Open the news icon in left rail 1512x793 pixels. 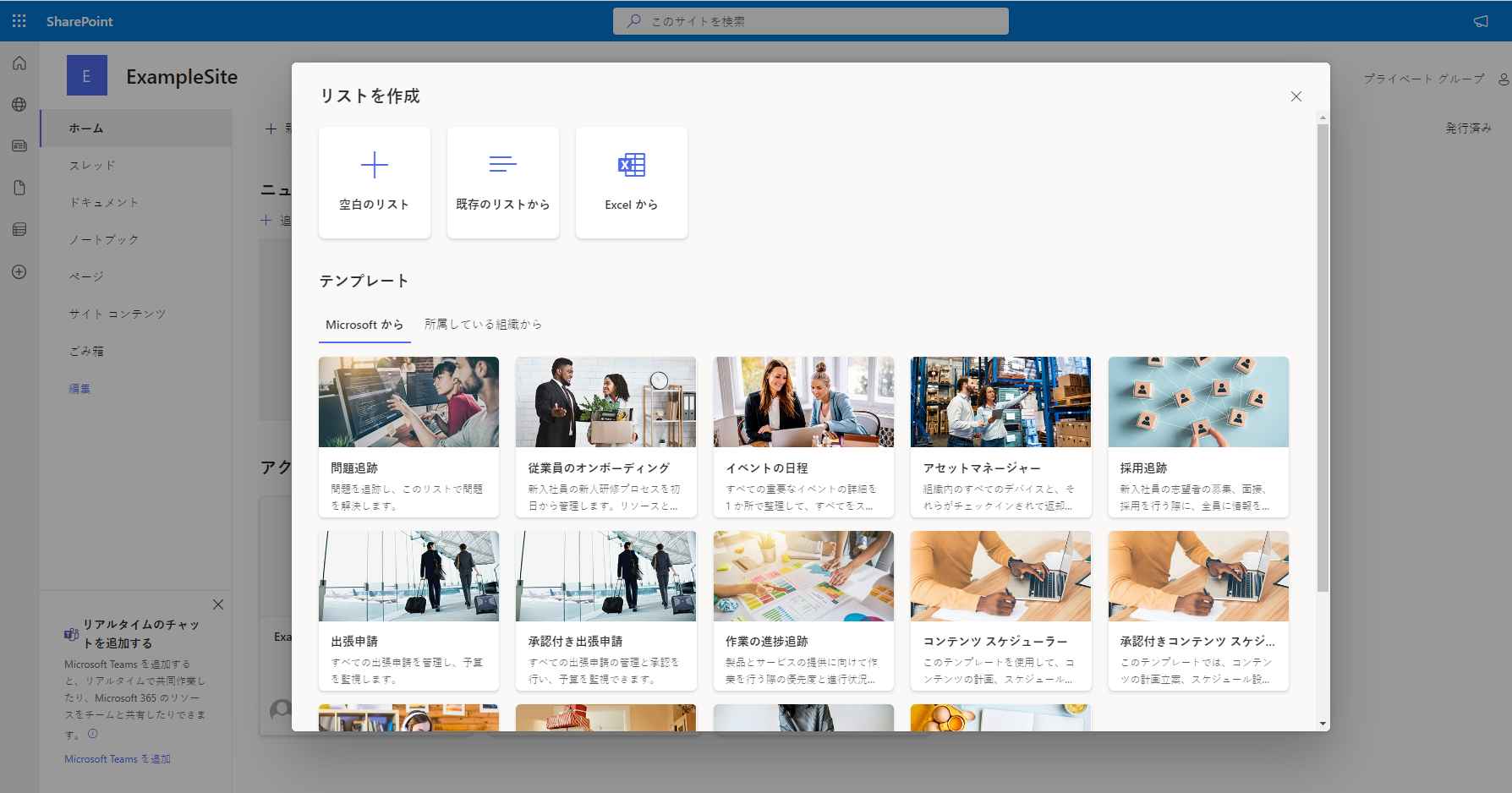coord(19,146)
